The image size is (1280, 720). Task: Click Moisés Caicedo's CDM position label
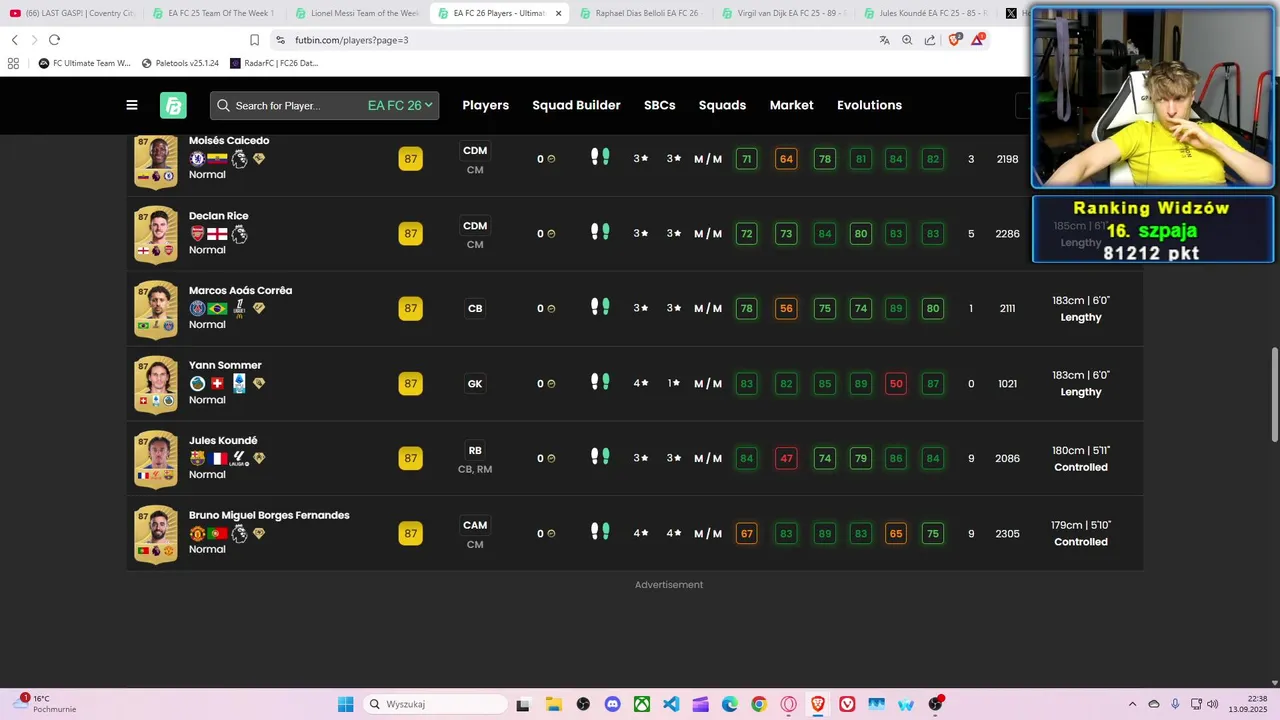[475, 151]
